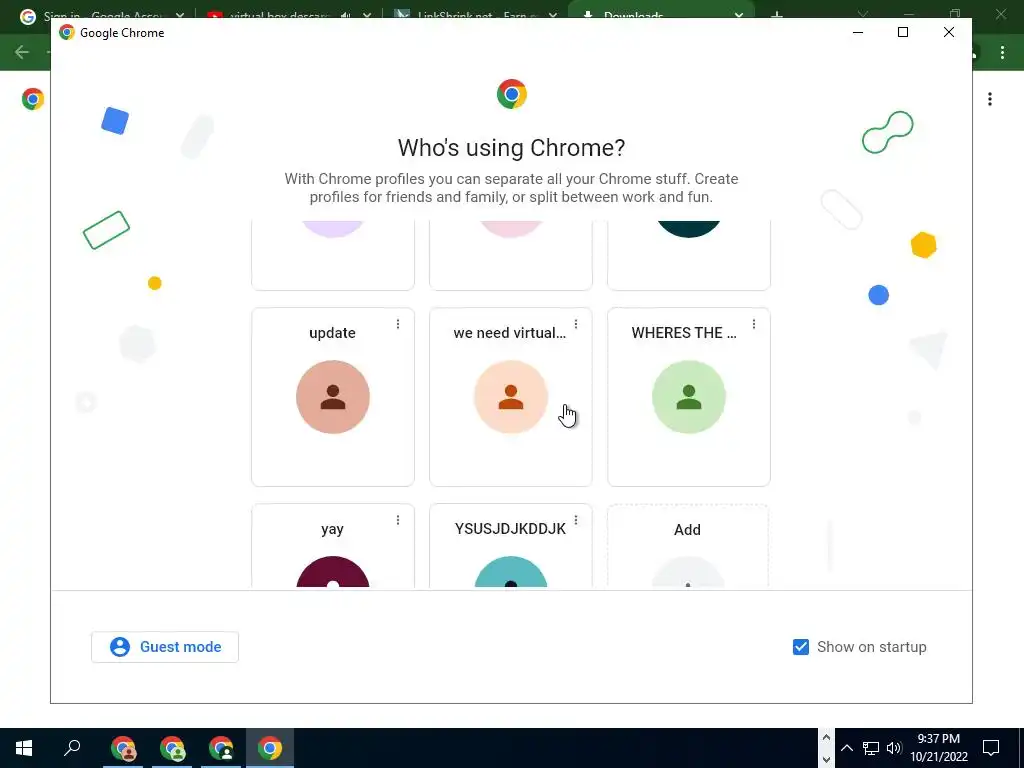This screenshot has height=768, width=1024.
Task: Open the taskbar clock and date
Action: (938, 748)
